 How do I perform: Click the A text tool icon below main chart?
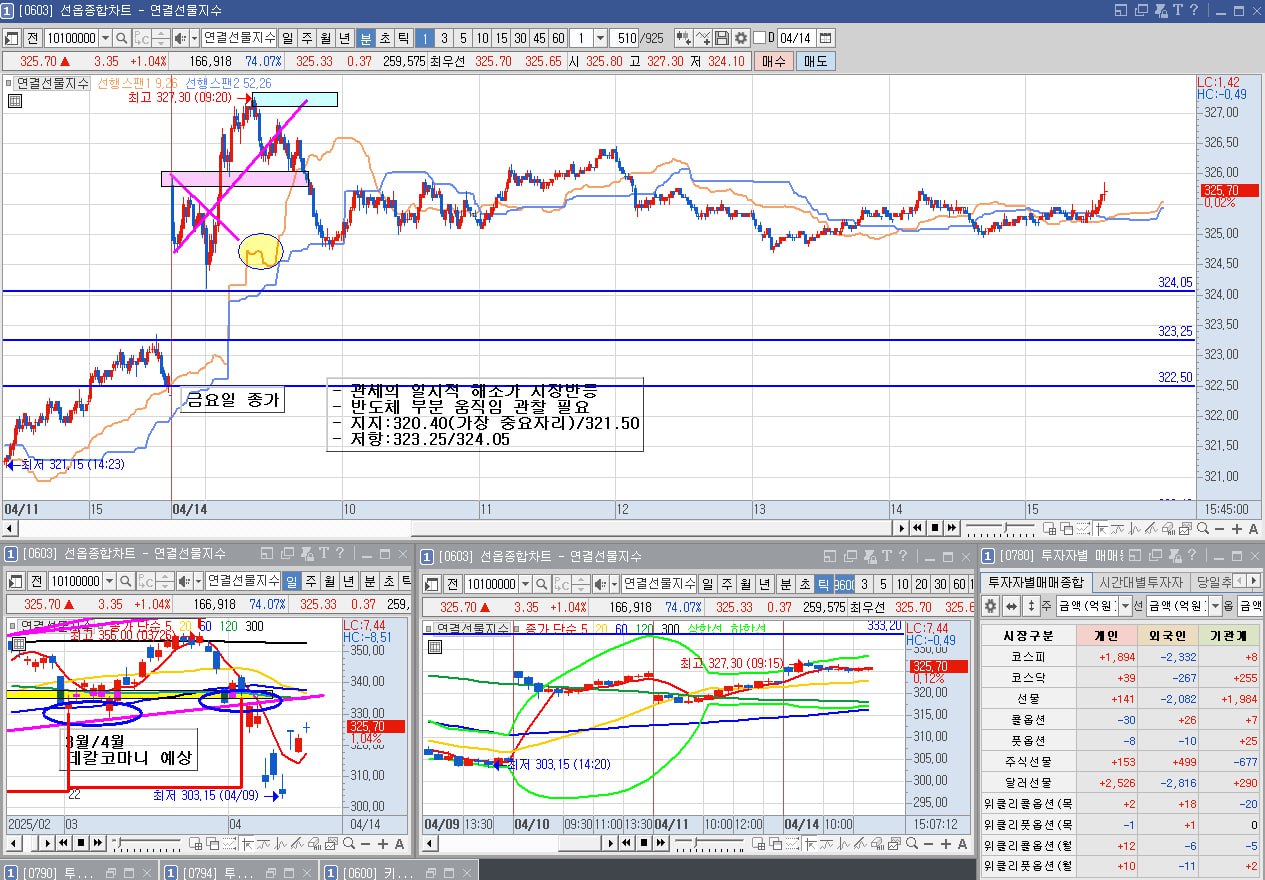[1254, 529]
